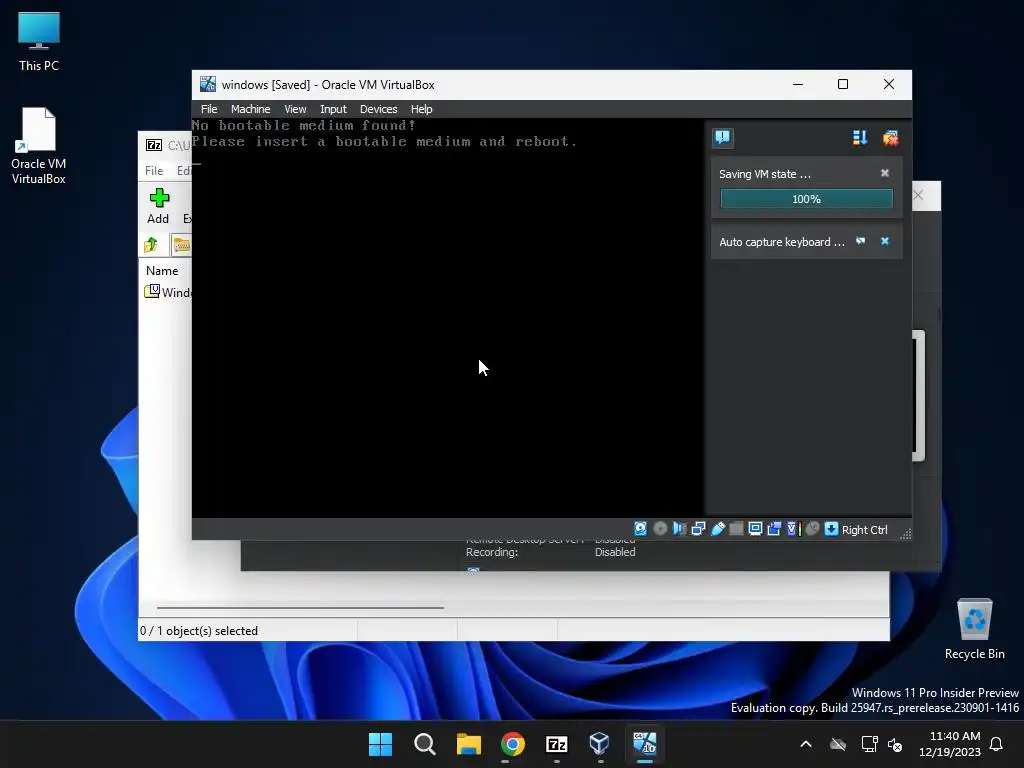Select the Oracle VM VirtualBox desktop shortcut

coord(39,146)
